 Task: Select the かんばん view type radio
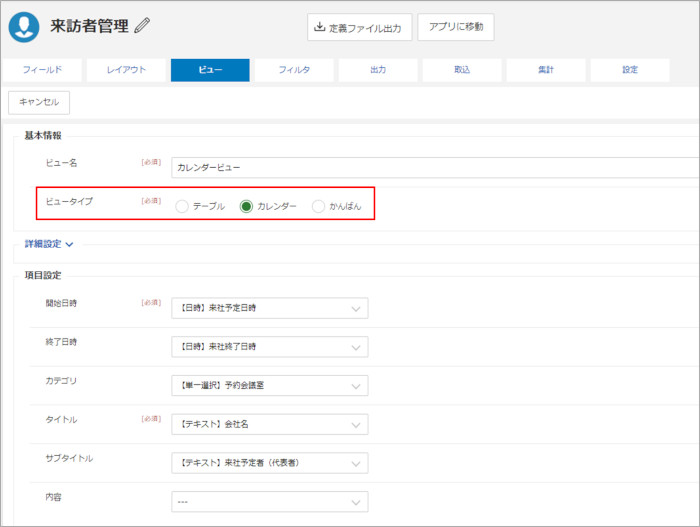pos(318,206)
